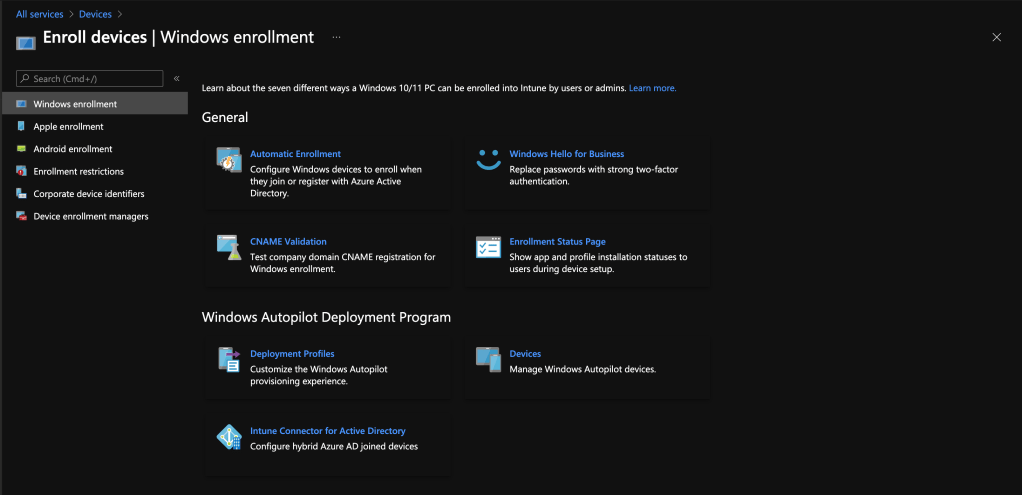
Task: Click the Enroll devices header icon
Action: tap(26, 40)
